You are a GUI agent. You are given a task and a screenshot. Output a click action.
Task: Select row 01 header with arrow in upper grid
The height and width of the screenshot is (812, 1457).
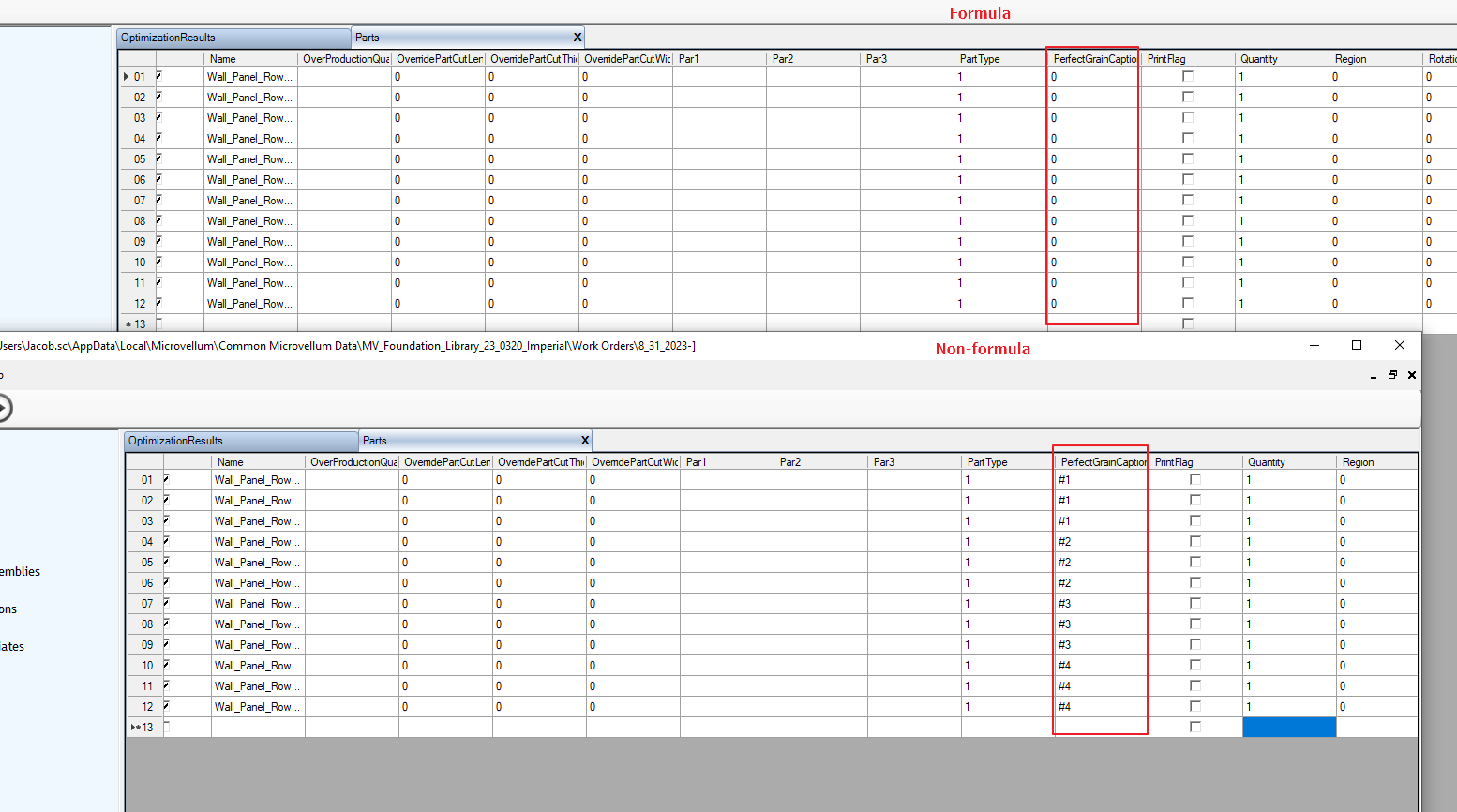pos(137,77)
